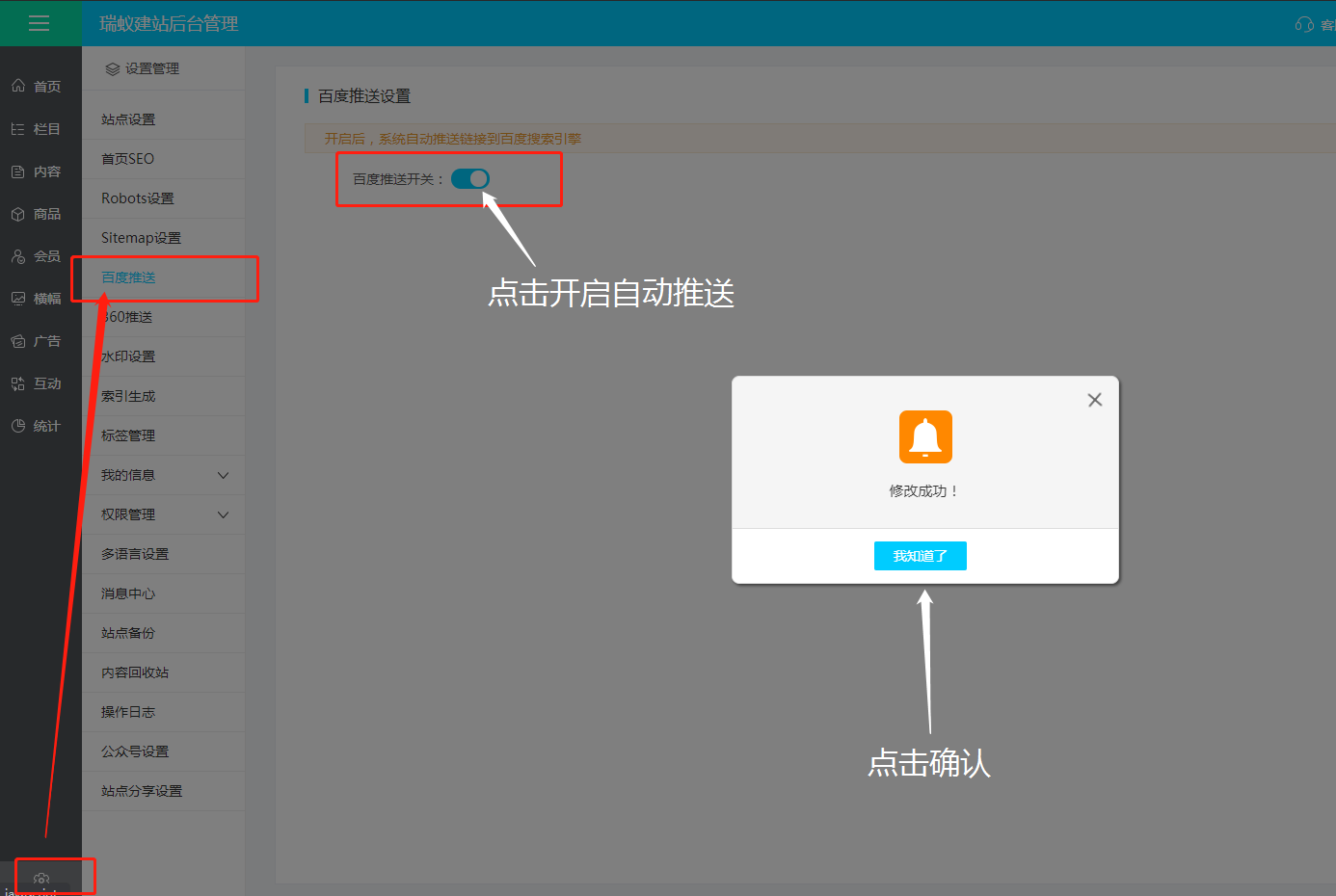The image size is (1336, 896).
Task: Click 权限管理 menu label
Action: [128, 514]
